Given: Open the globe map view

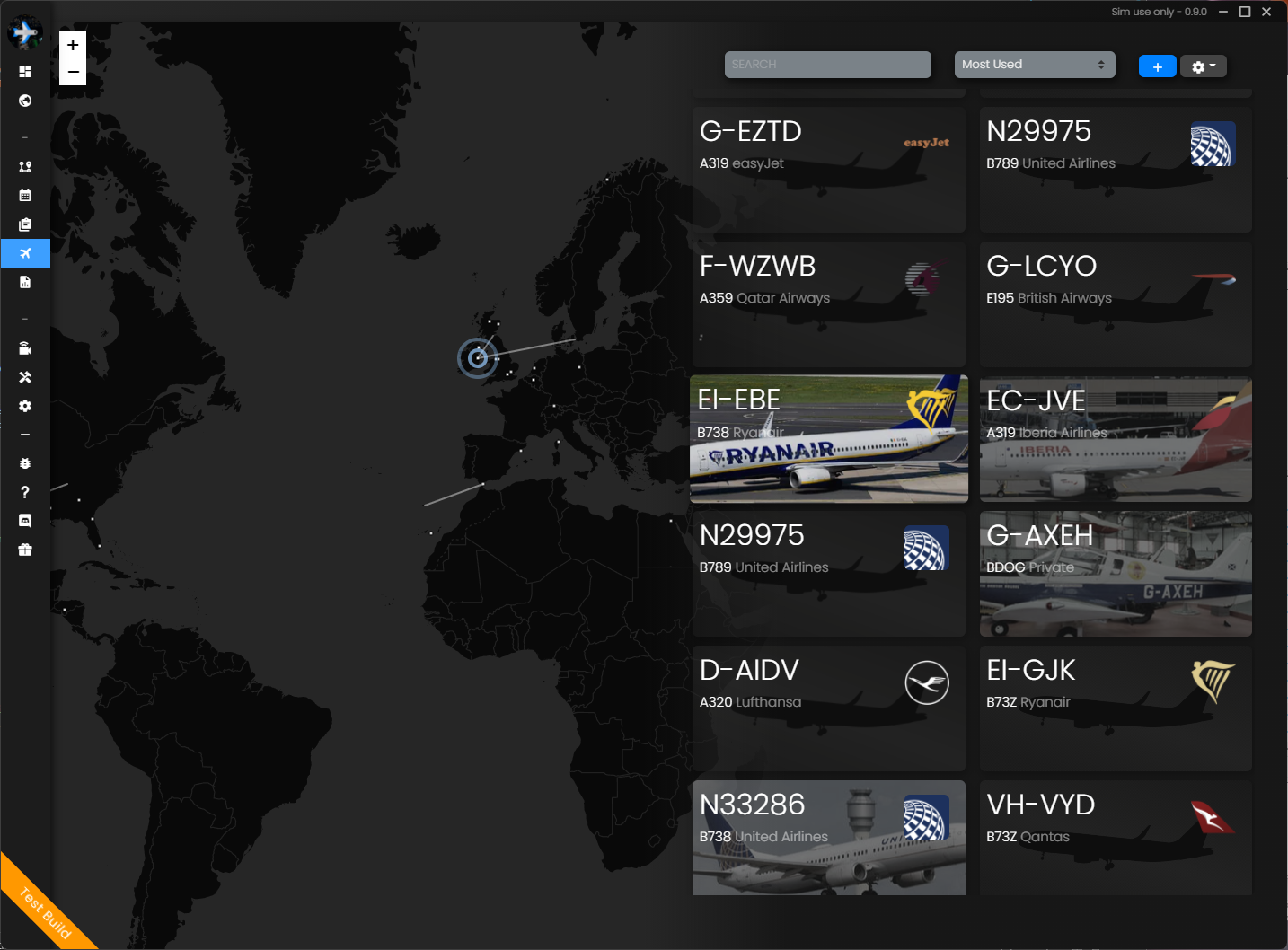Looking at the screenshot, I should click(25, 101).
